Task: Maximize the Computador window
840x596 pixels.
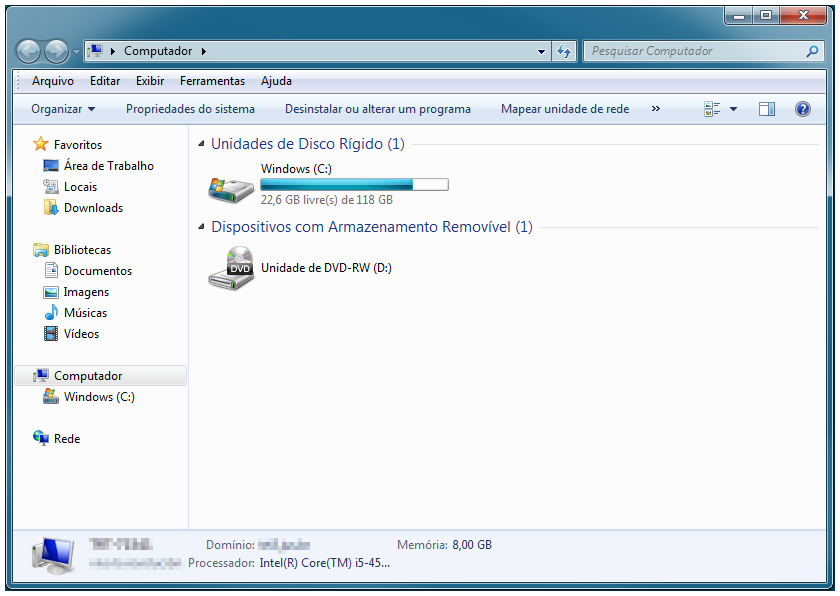Action: 766,16
